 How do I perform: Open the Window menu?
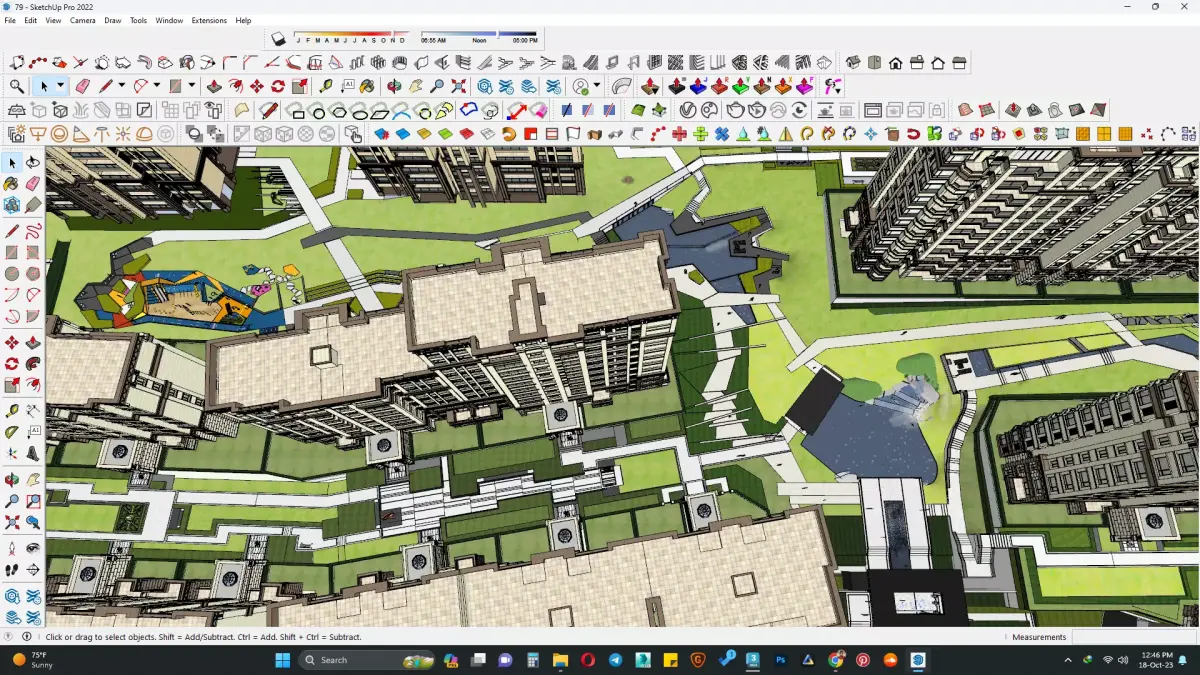point(169,20)
